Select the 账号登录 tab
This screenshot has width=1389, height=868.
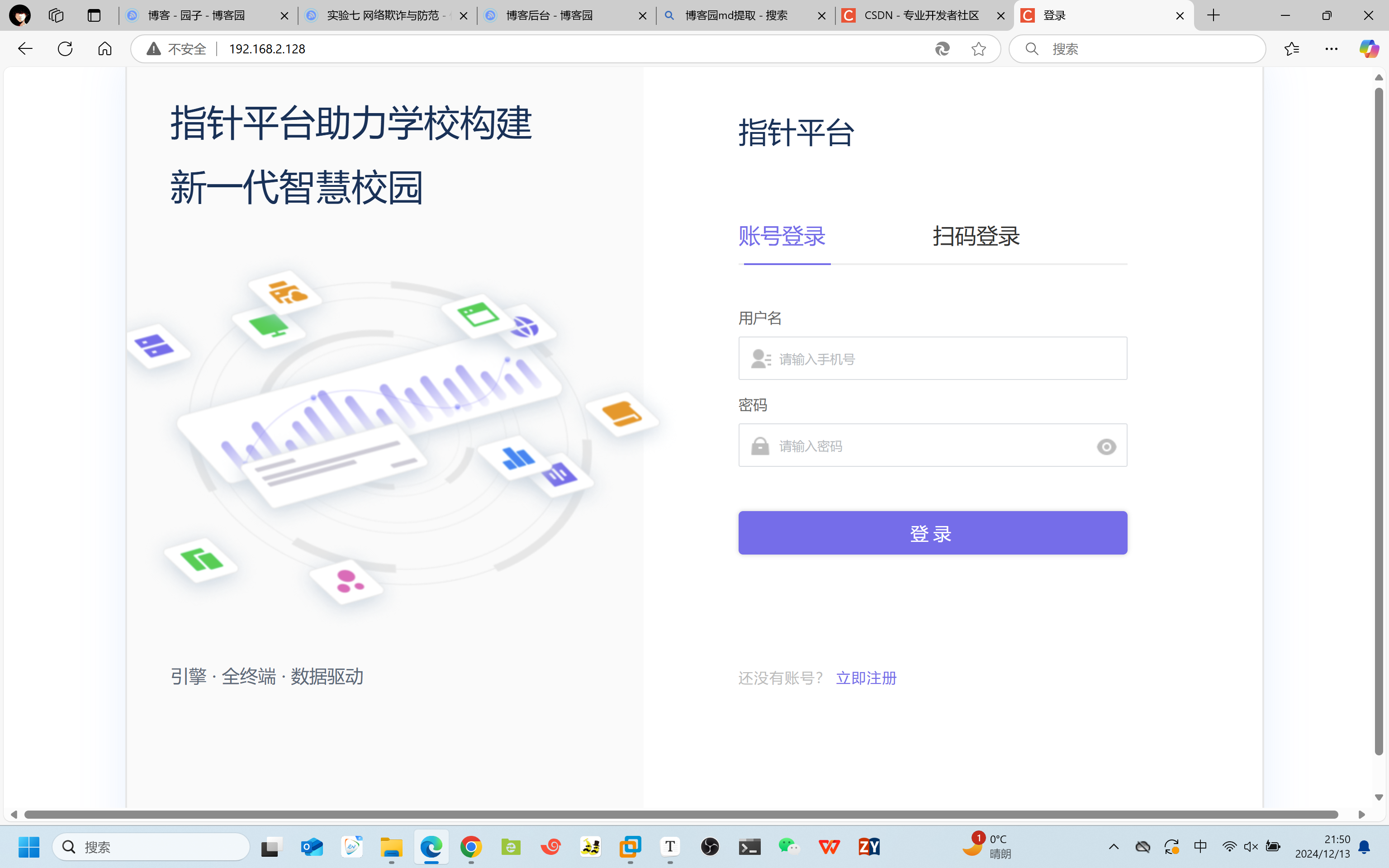pyautogui.click(x=782, y=236)
